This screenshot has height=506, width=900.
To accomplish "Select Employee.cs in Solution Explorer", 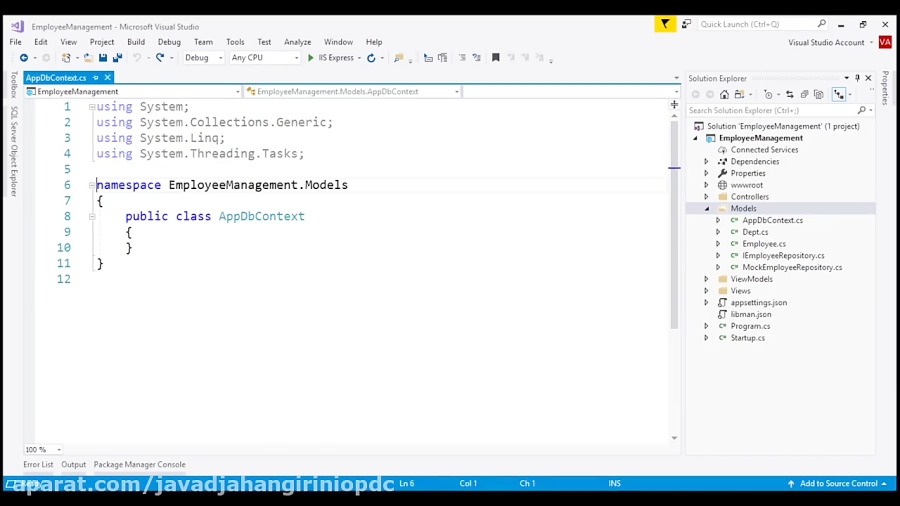I will pos(764,244).
